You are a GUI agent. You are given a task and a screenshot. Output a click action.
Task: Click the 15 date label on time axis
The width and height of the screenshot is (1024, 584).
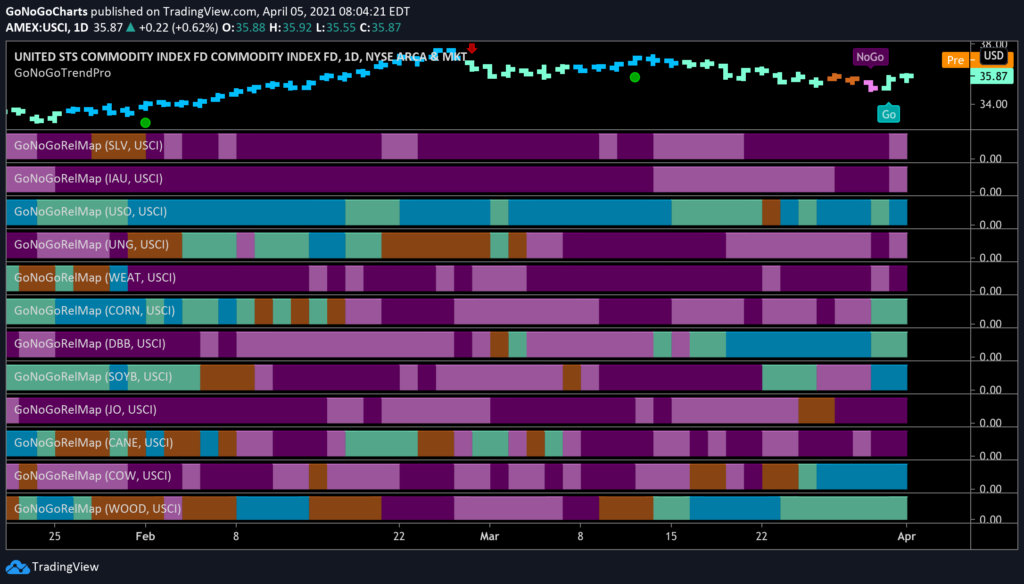[x=671, y=536]
